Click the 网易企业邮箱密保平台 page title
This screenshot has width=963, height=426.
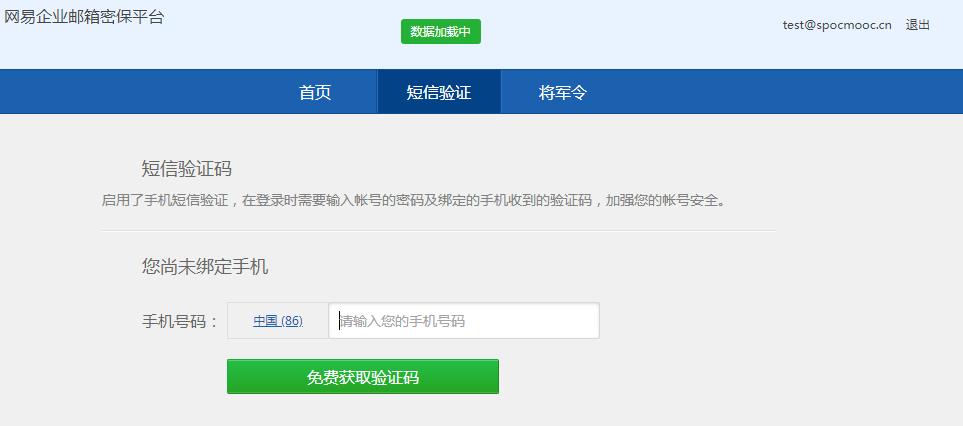coord(84,17)
